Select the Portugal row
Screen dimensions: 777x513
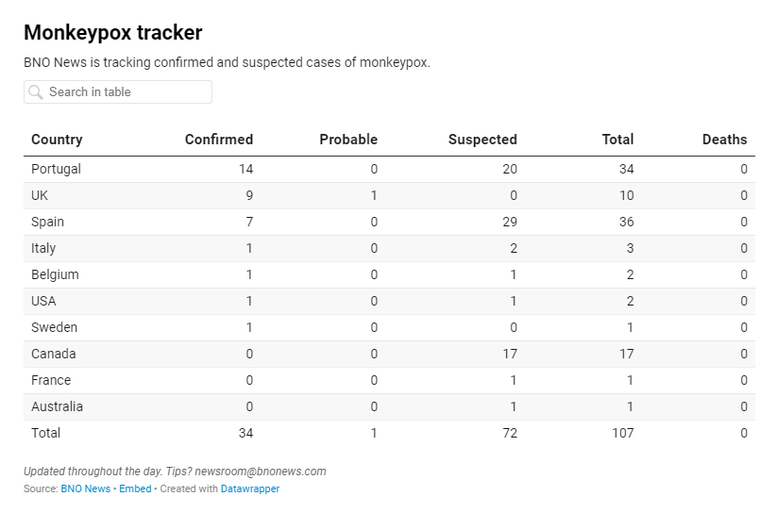pos(389,170)
